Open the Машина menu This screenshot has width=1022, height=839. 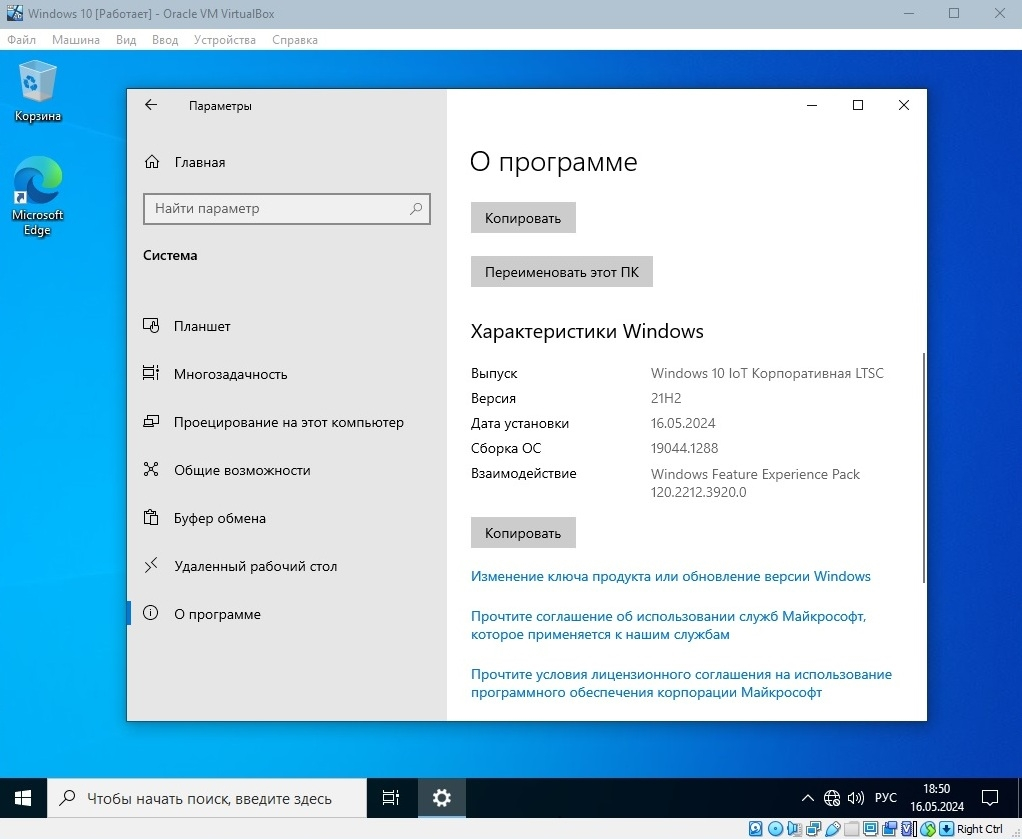pos(76,40)
